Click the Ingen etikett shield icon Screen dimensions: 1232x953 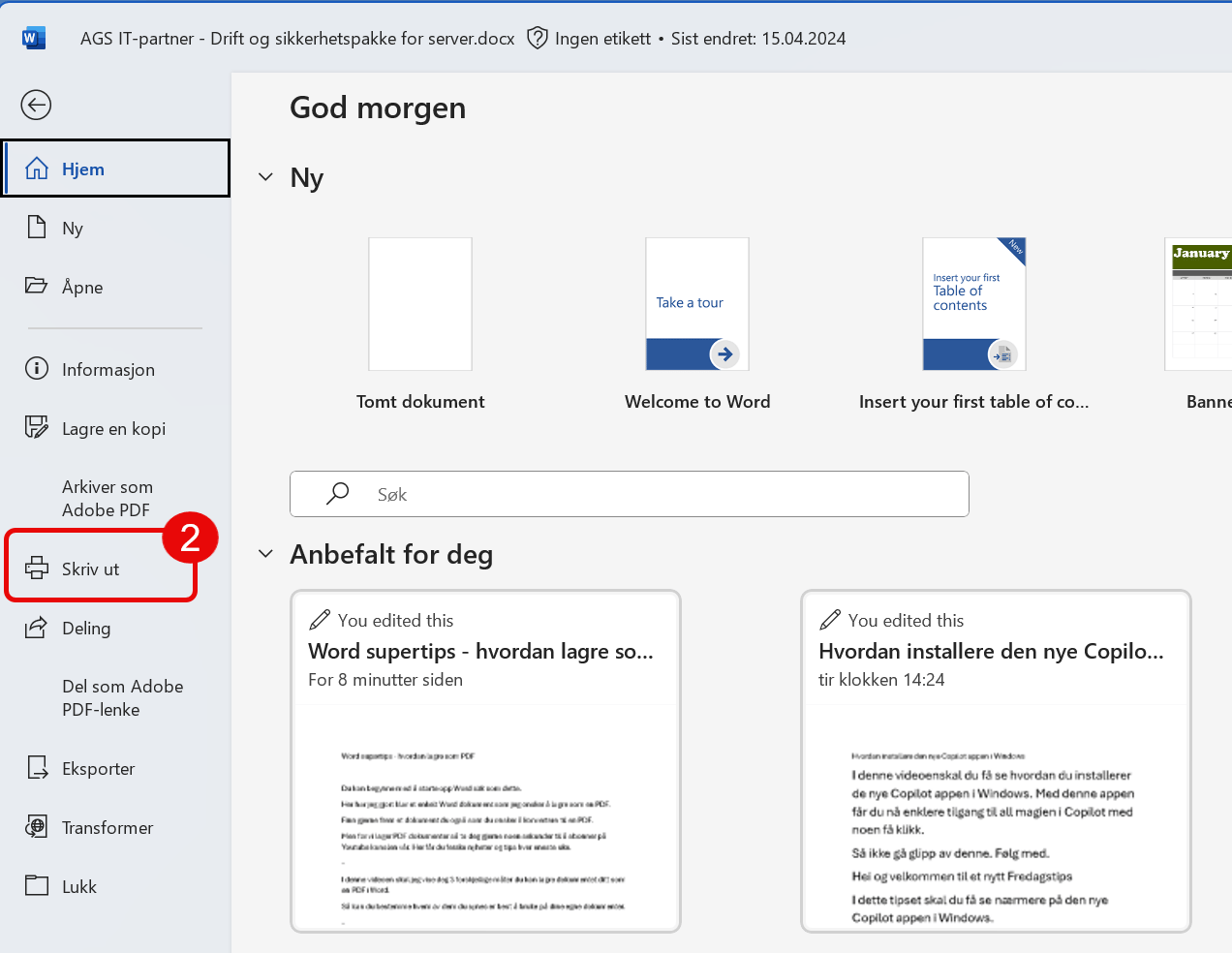pyautogui.click(x=538, y=38)
